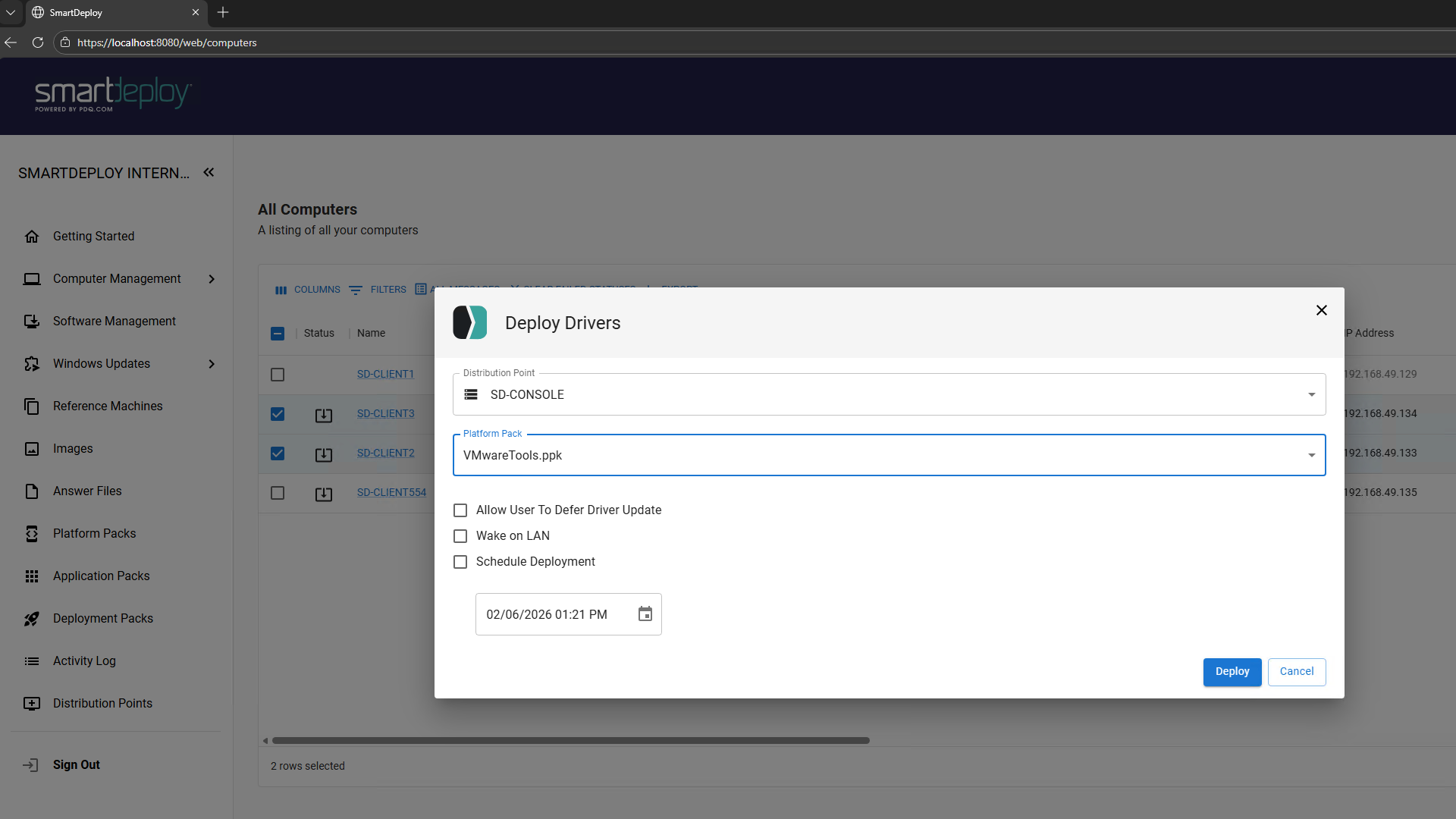Expand the Computer Management submenu chevron
Screen dimensions: 1456x819
click(212, 279)
